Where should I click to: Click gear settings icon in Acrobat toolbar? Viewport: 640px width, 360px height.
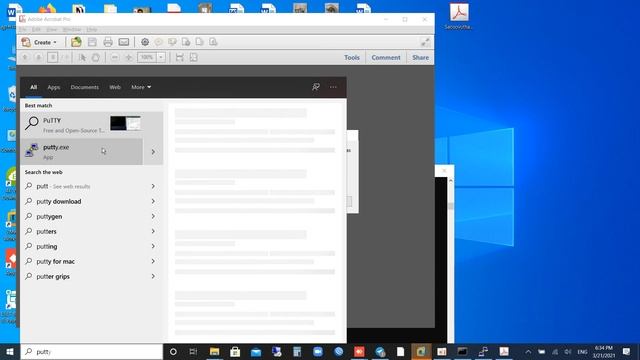[145, 42]
